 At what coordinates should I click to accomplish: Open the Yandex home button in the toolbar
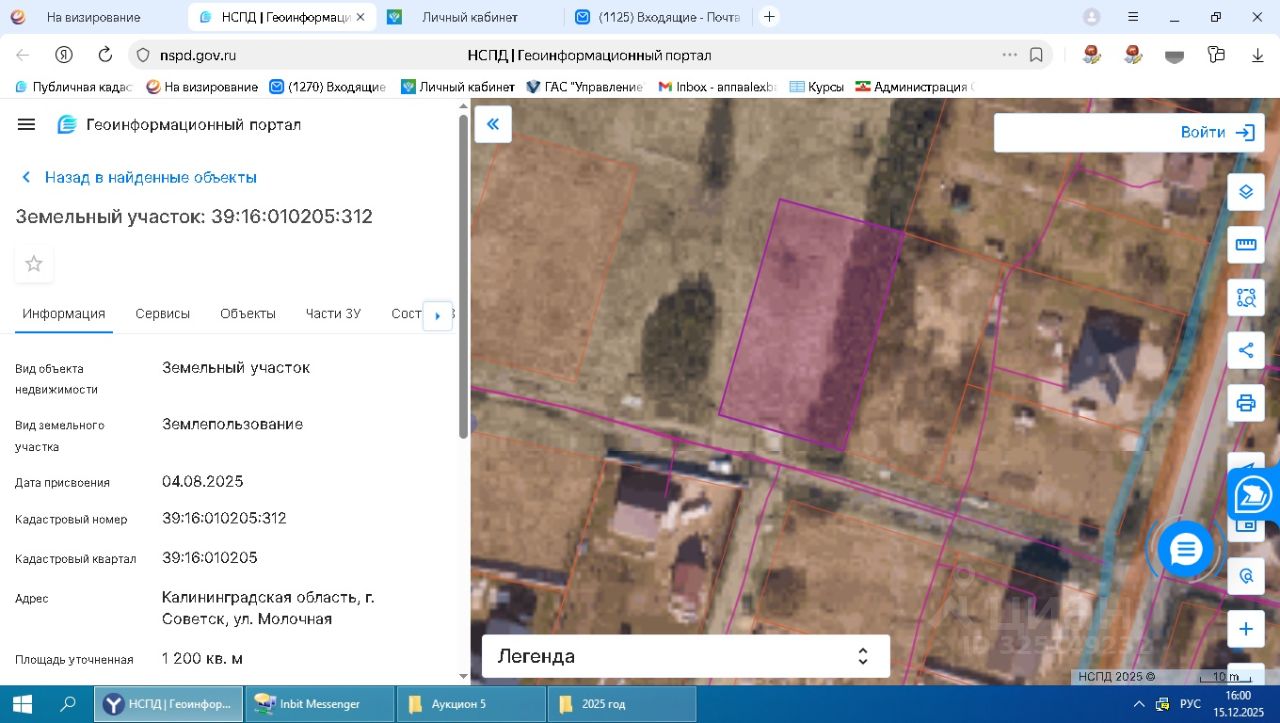click(64, 55)
